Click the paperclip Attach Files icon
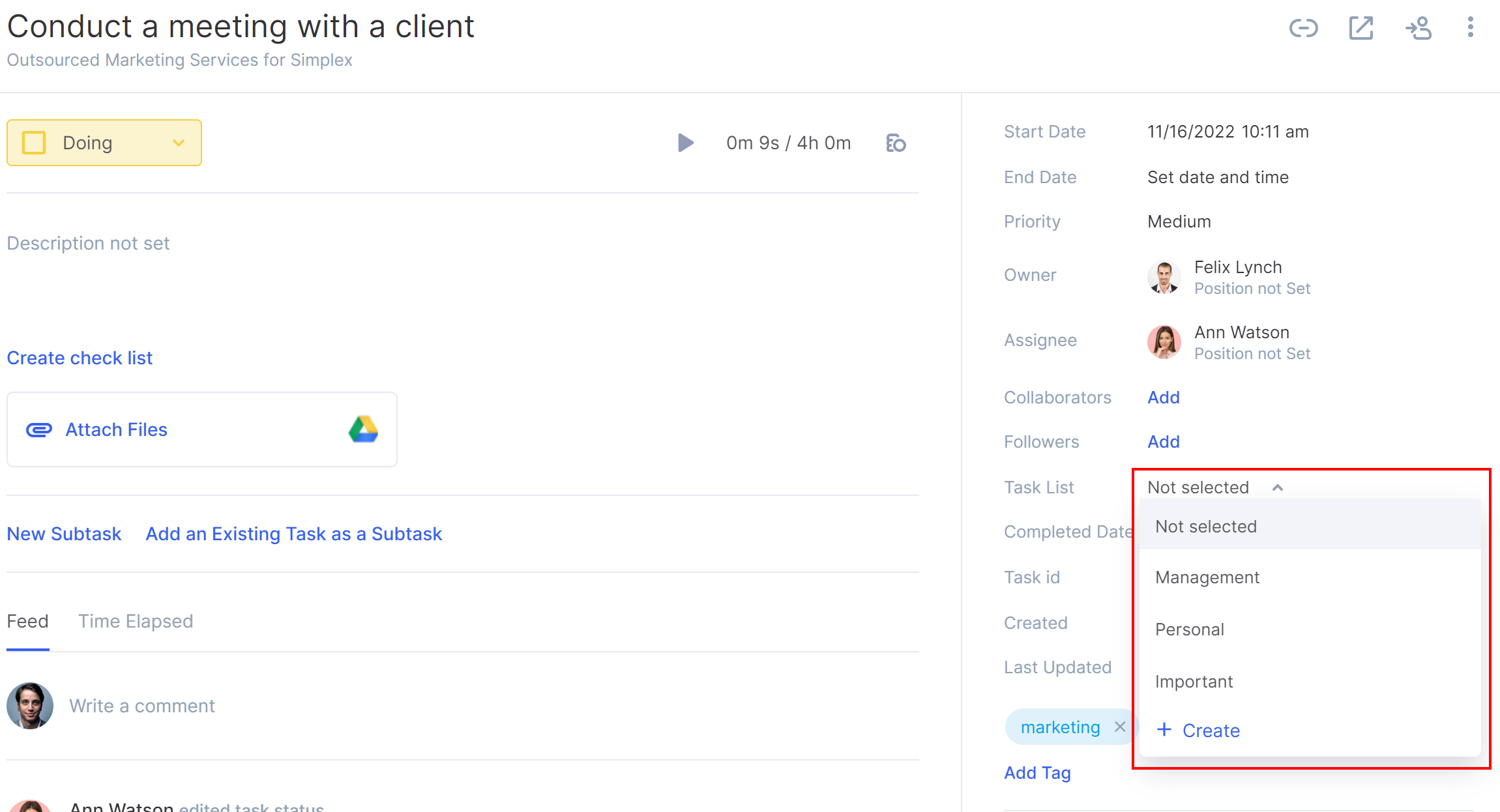Screen dimensions: 1500x812 [39, 429]
